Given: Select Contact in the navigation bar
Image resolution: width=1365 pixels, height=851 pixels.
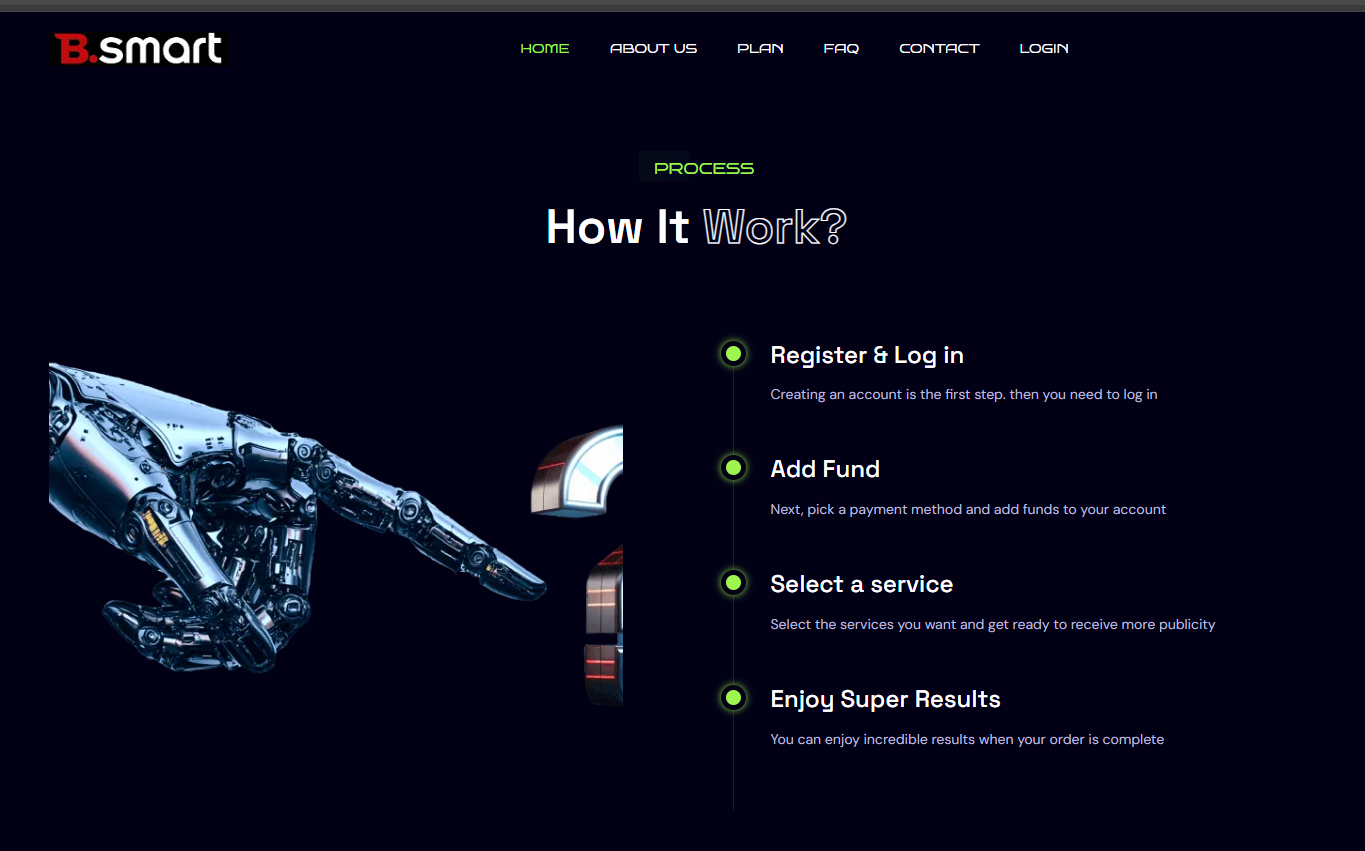Looking at the screenshot, I should 939,48.
